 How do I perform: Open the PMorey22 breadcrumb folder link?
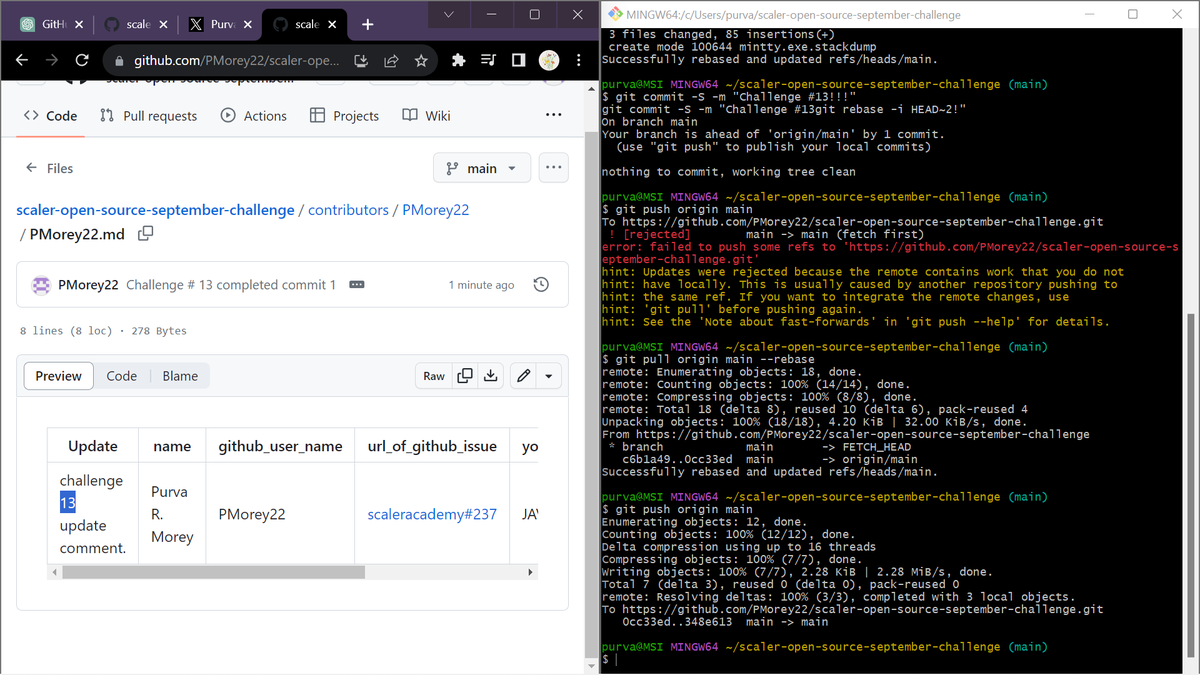point(435,210)
